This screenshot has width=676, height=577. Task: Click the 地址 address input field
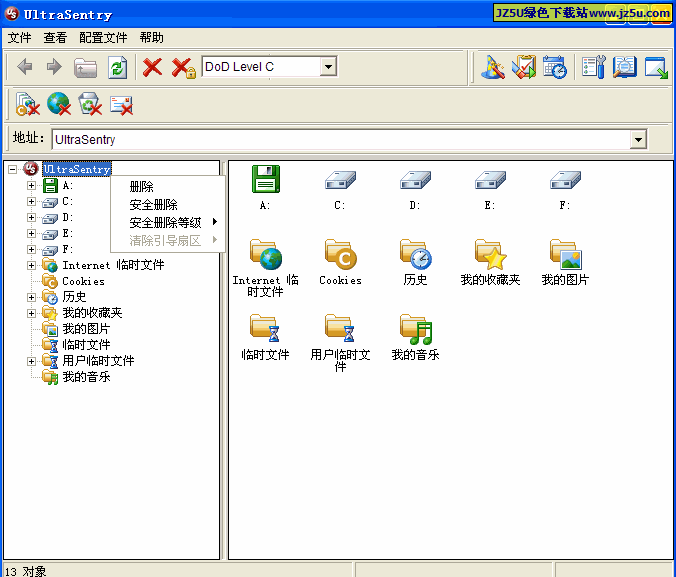click(x=341, y=140)
